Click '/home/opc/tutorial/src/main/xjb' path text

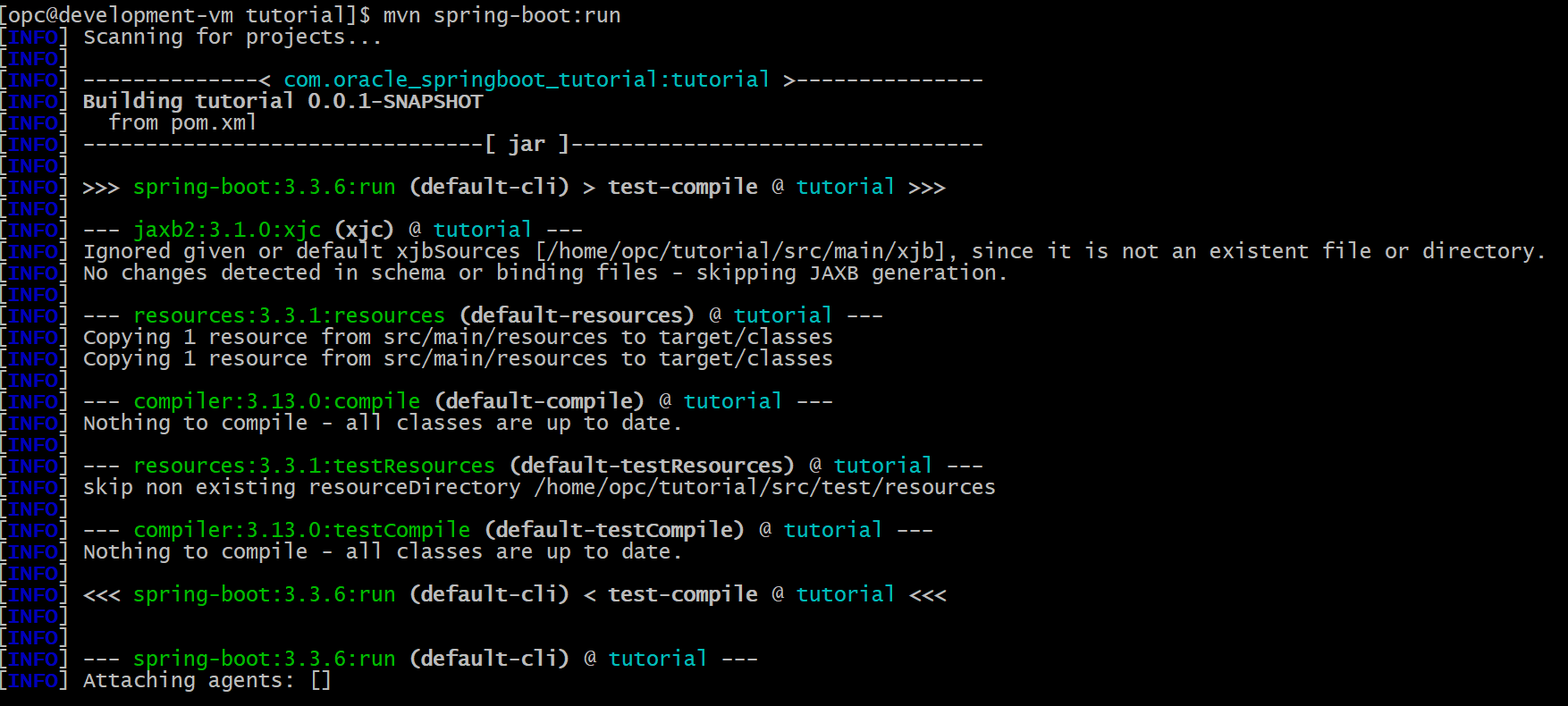click(x=739, y=252)
